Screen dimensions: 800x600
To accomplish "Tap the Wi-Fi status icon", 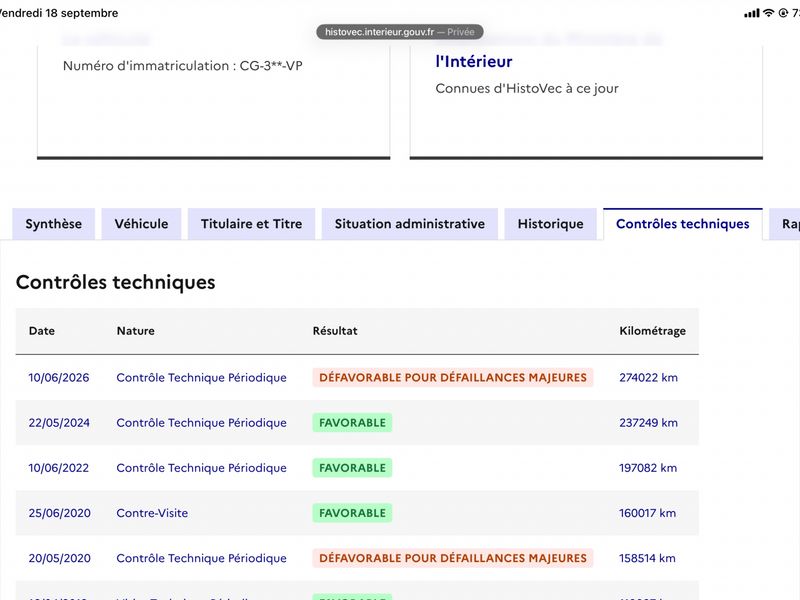I will (768, 13).
